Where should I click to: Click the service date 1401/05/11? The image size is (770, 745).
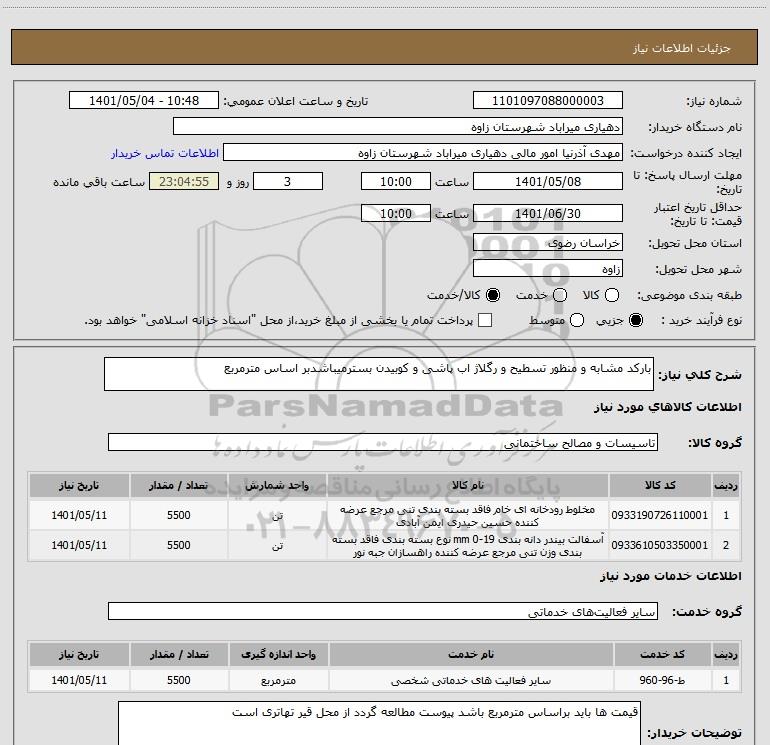pyautogui.click(x=79, y=680)
